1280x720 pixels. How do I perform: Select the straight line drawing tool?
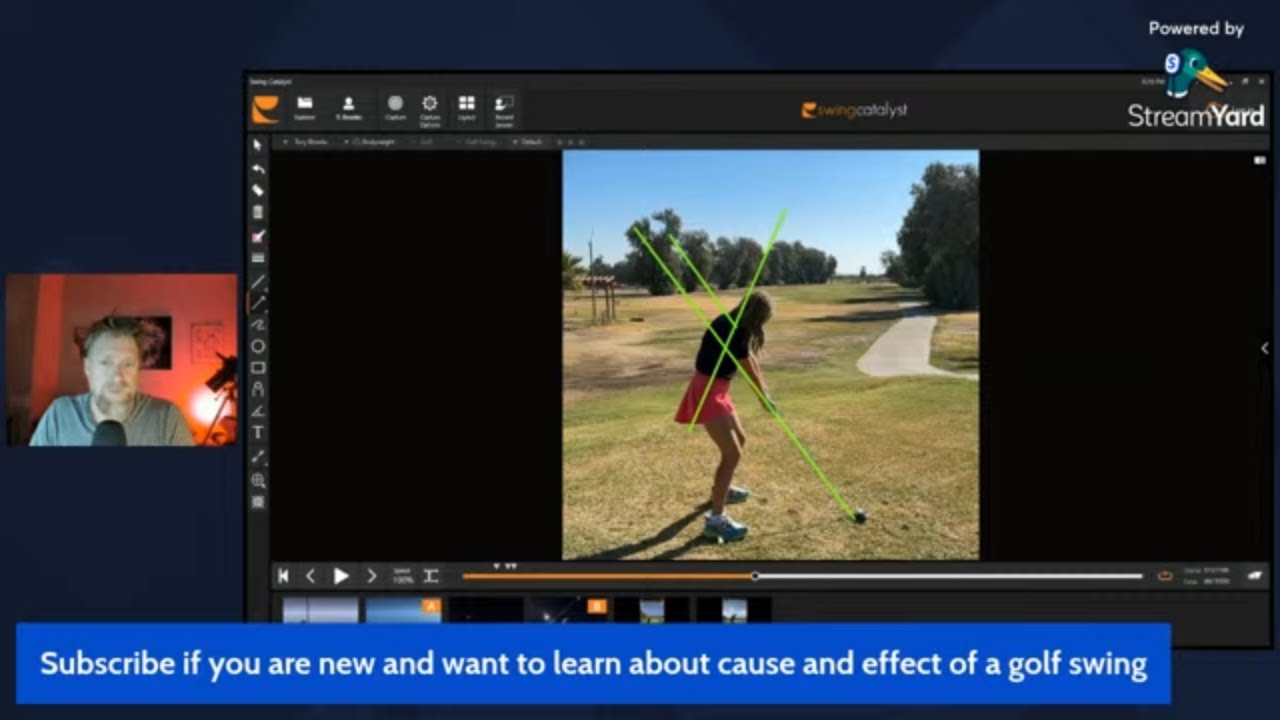pos(258,281)
